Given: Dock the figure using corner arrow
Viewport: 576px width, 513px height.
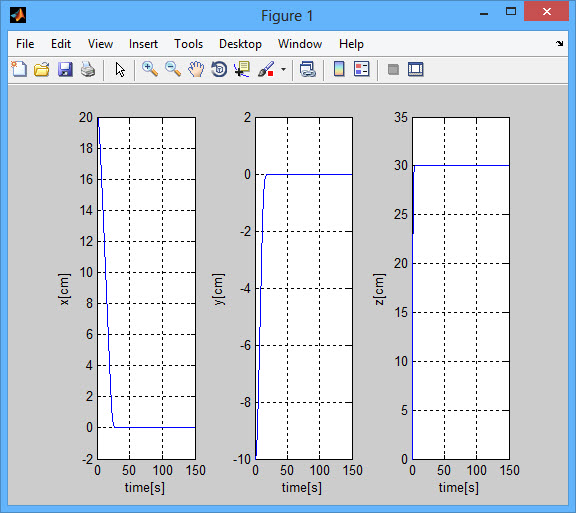Looking at the screenshot, I should [x=559, y=43].
